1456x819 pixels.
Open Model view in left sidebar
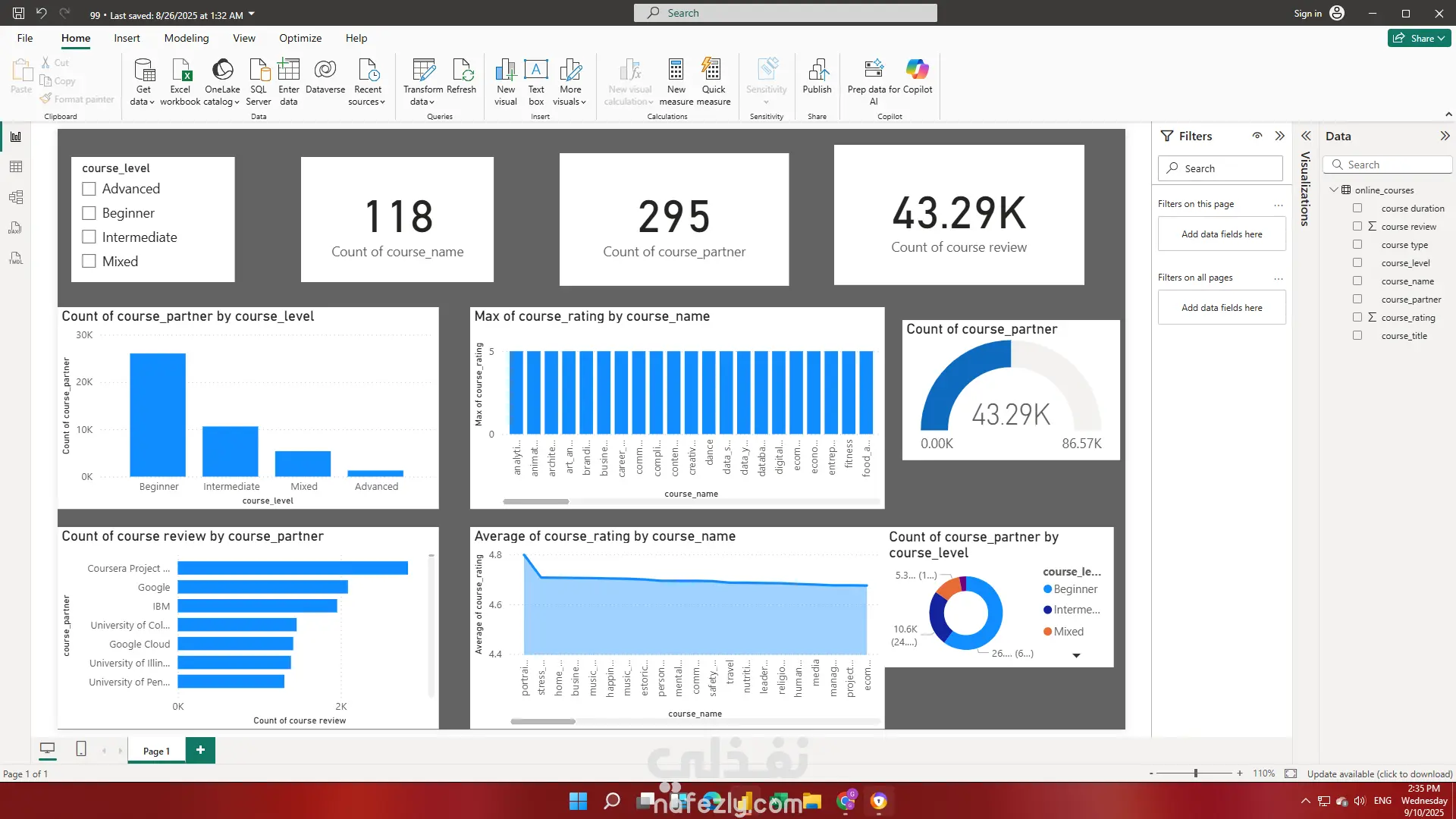click(16, 197)
